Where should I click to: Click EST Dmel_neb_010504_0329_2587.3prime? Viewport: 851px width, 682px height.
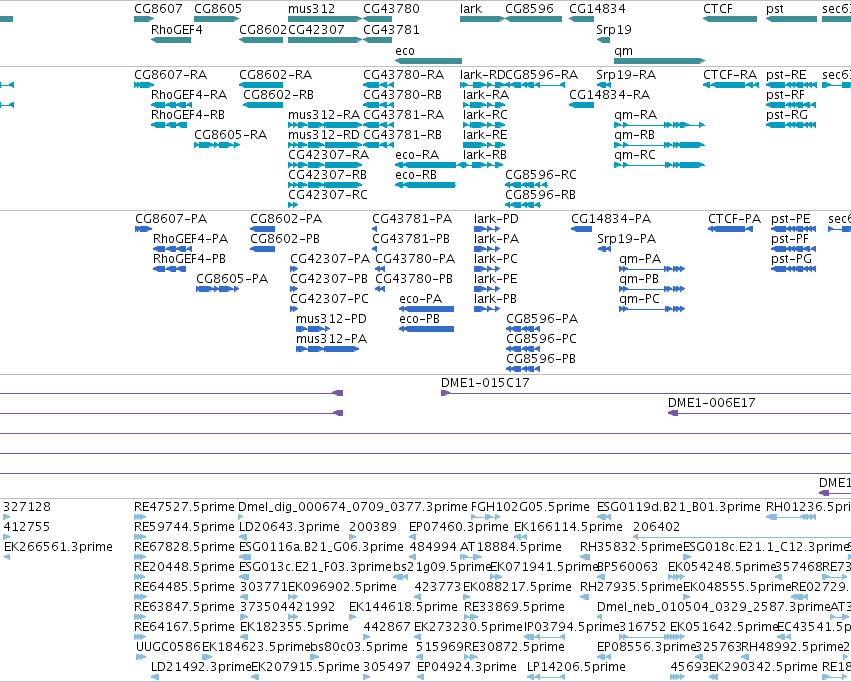coord(714,607)
